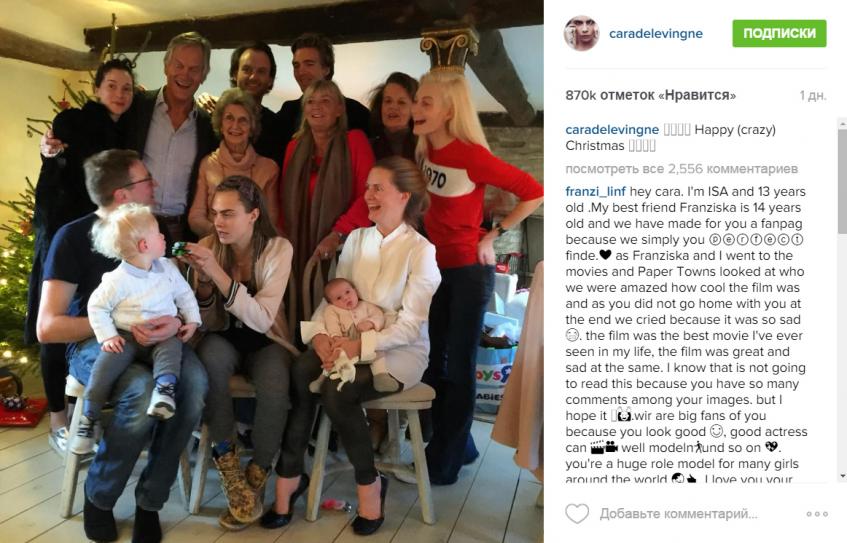Open the three-dot more options menu
Image resolution: width=847 pixels, height=543 pixels.
817,514
